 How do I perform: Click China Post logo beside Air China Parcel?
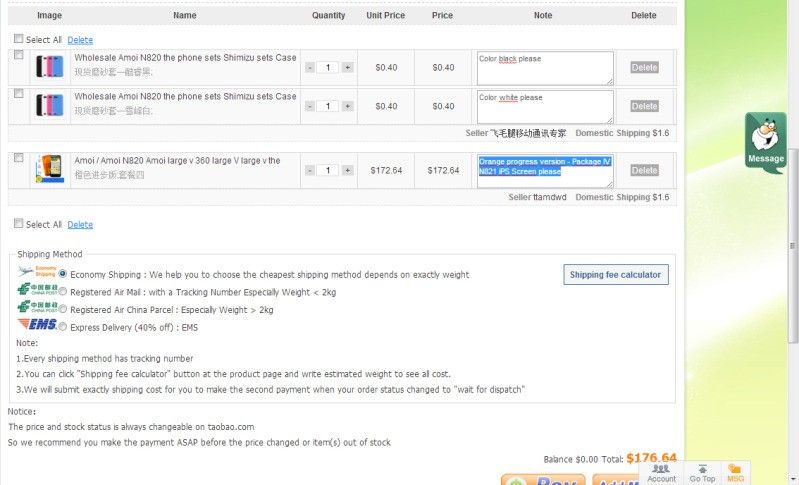coord(37,307)
